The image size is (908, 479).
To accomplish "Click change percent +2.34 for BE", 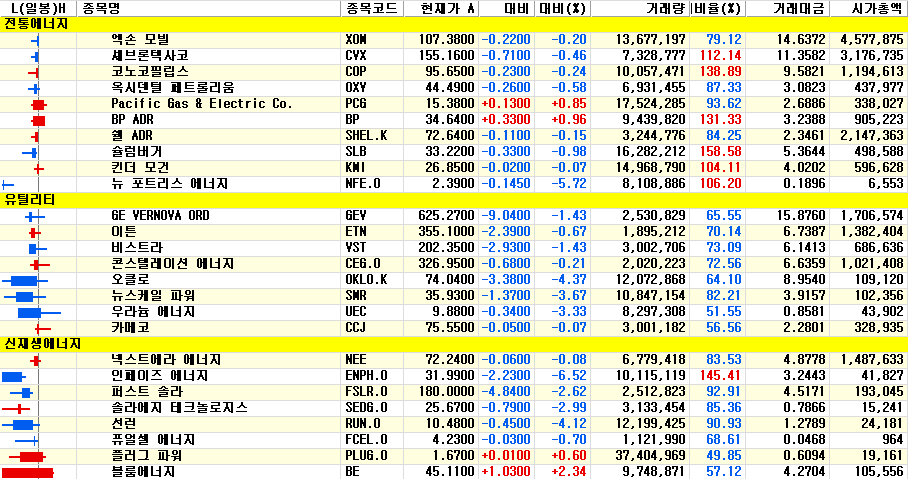I will [x=569, y=471].
